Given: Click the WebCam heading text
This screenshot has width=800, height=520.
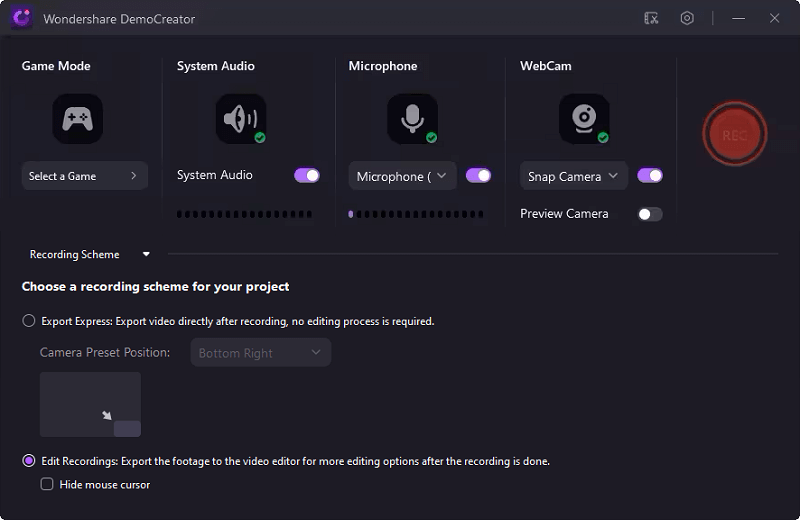Looking at the screenshot, I should pos(546,66).
